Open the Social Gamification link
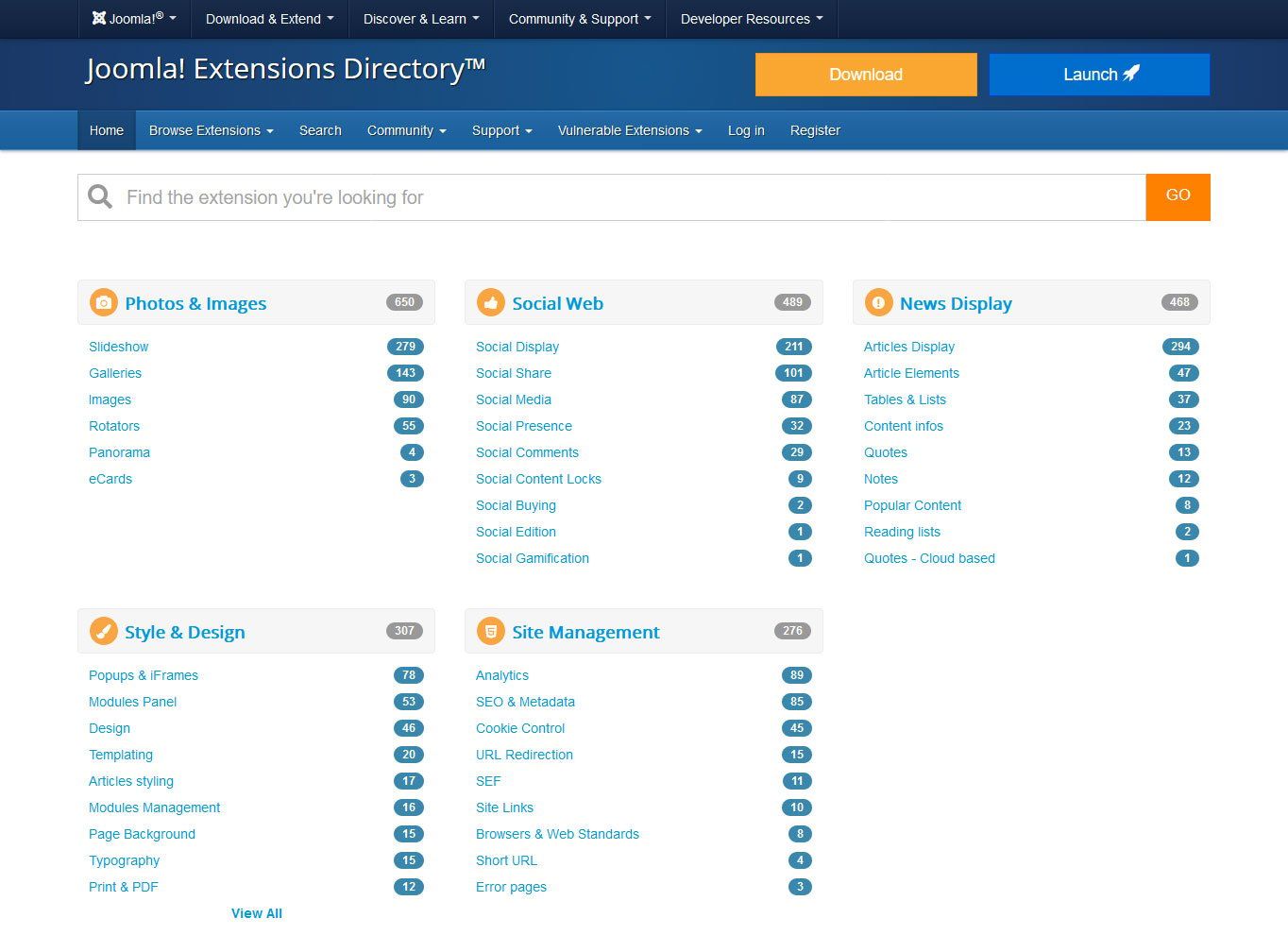 533,558
